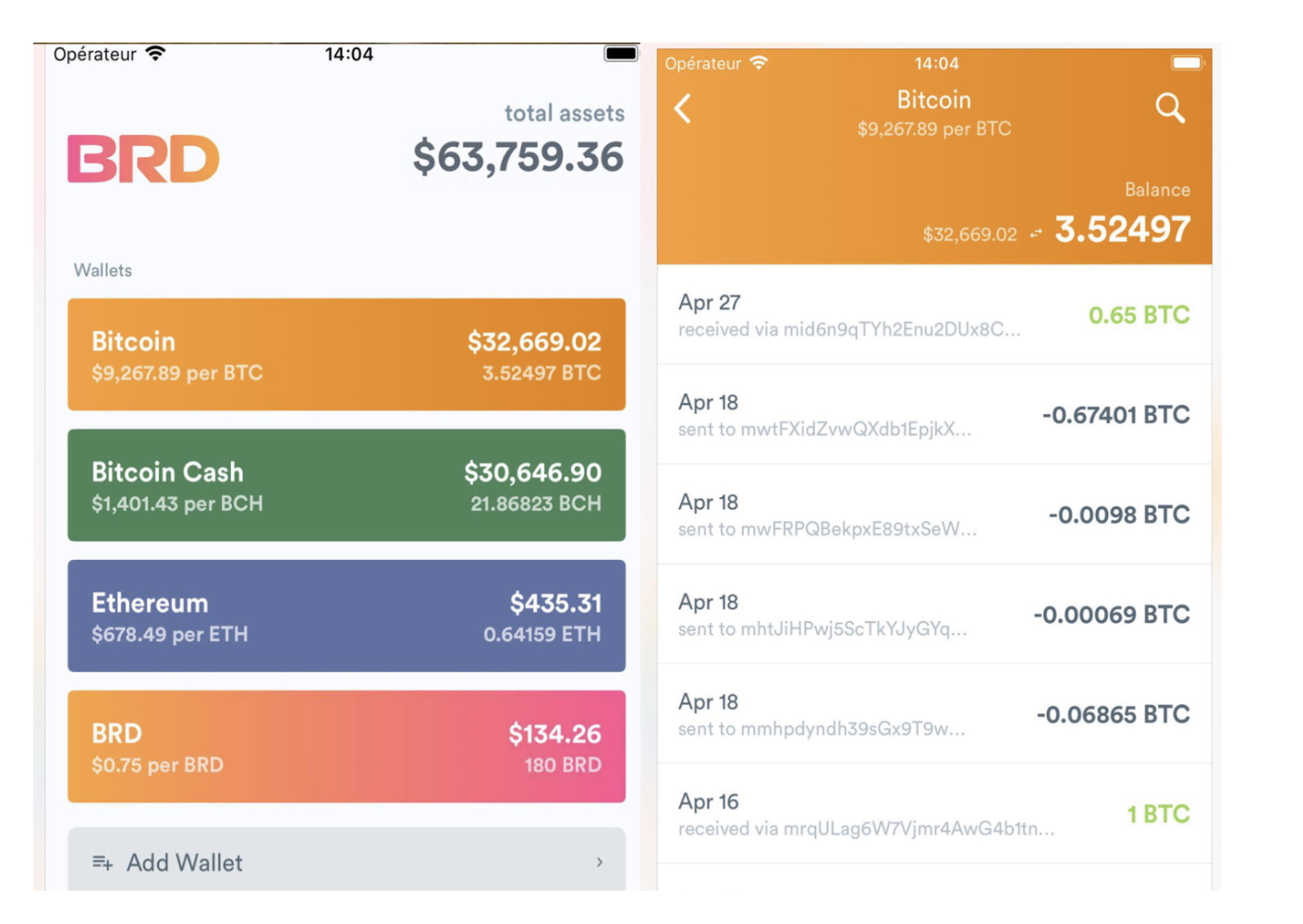Open the BRD token wallet card
This screenshot has width=1303, height=924.
(347, 747)
